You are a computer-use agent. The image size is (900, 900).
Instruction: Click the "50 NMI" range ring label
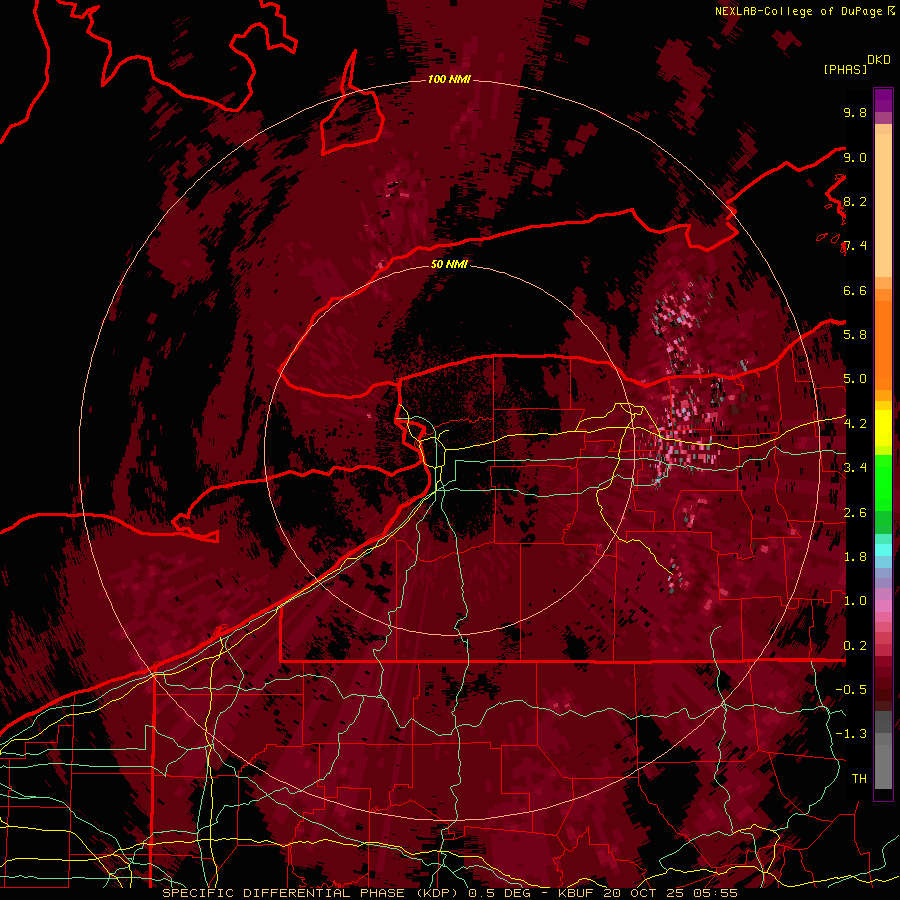point(449,264)
